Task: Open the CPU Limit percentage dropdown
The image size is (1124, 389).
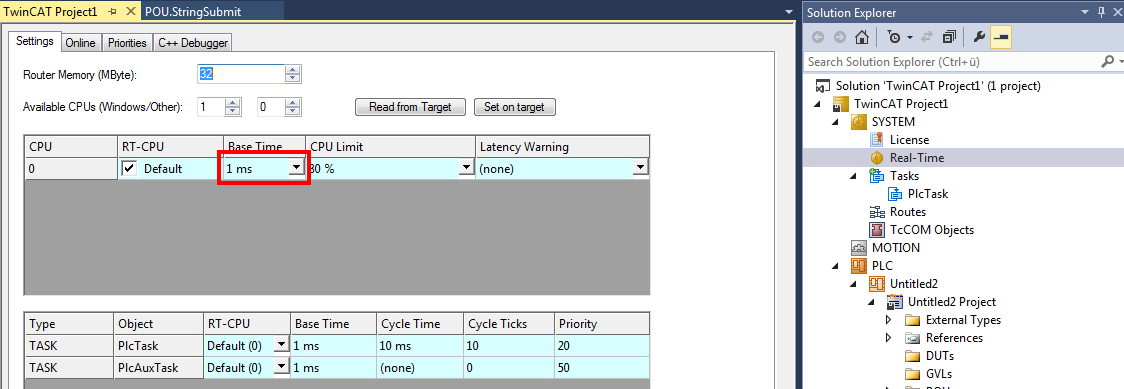Action: [466, 168]
